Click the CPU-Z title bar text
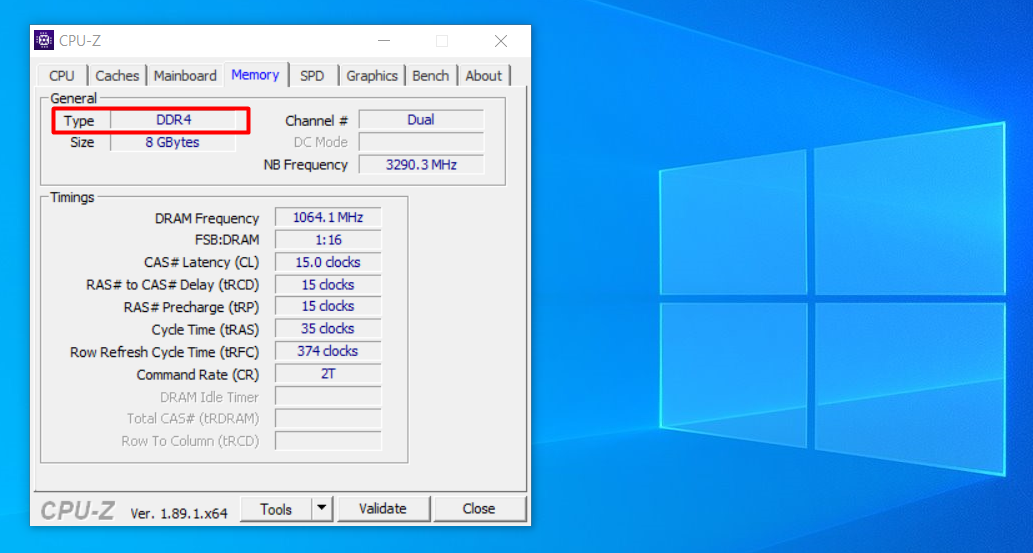1033x553 pixels. (x=80, y=41)
